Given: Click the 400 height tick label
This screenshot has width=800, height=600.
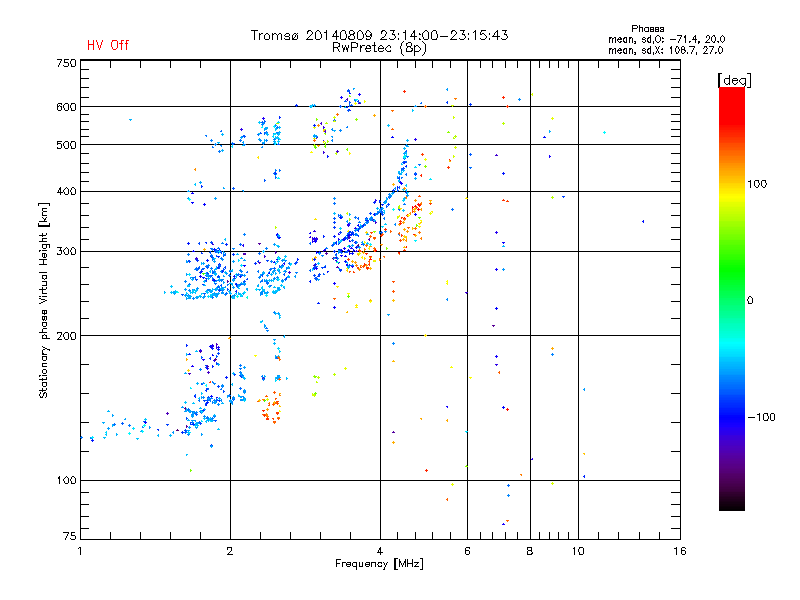Looking at the screenshot, I should point(66,191).
